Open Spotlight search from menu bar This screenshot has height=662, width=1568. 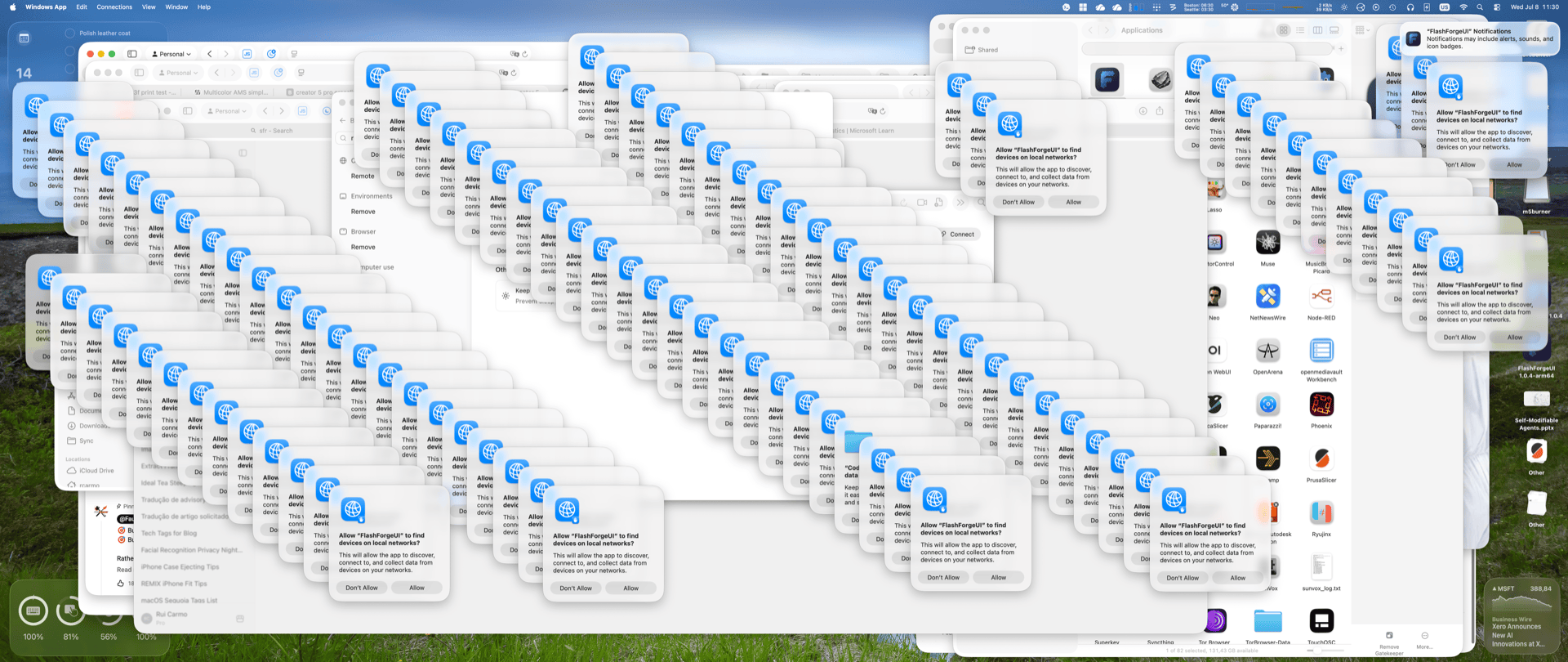(x=1480, y=7)
